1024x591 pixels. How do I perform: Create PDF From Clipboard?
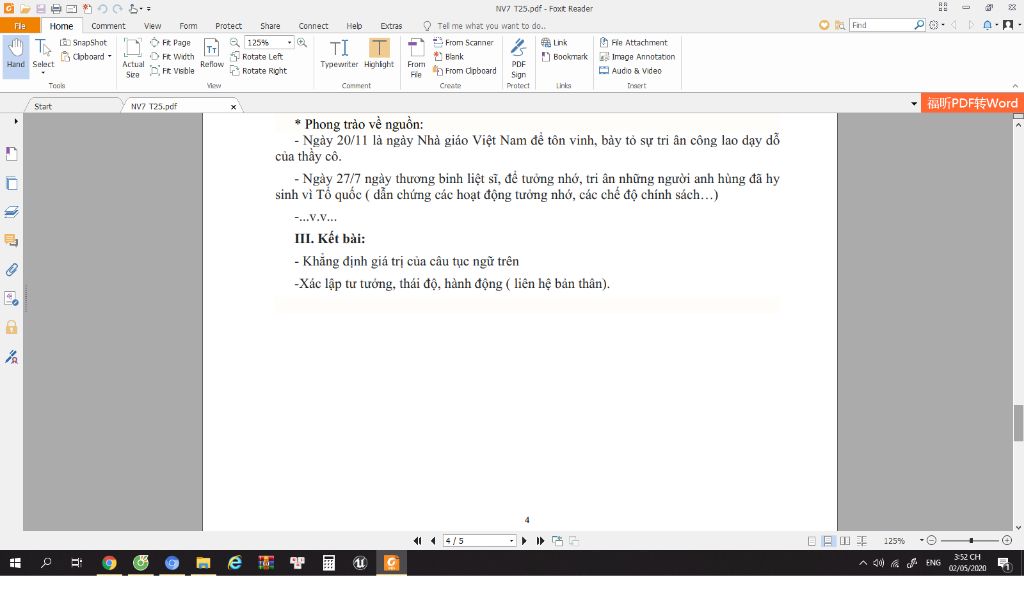(x=465, y=71)
